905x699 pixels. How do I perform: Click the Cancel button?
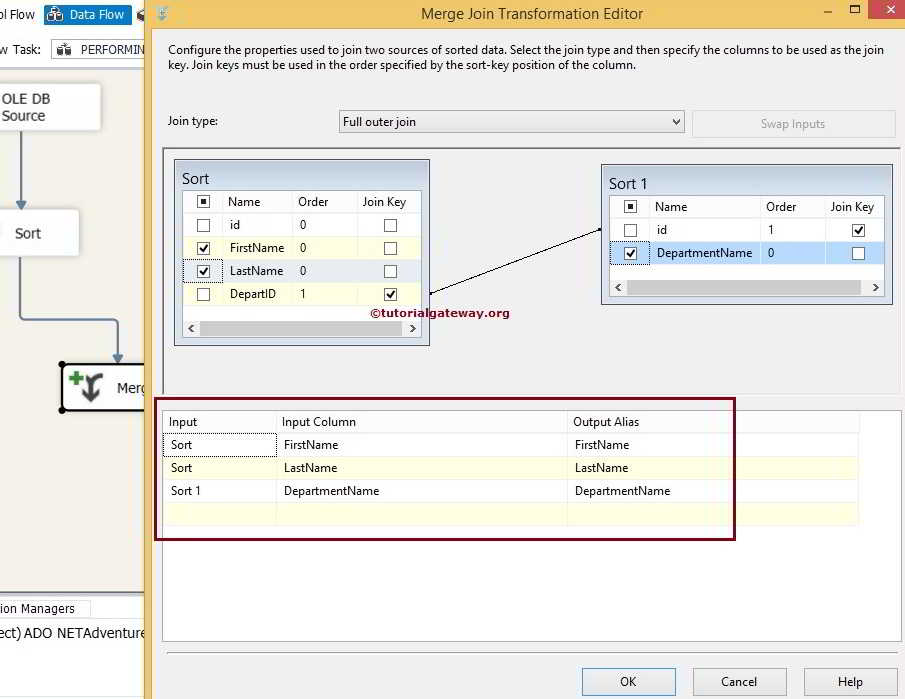(739, 680)
